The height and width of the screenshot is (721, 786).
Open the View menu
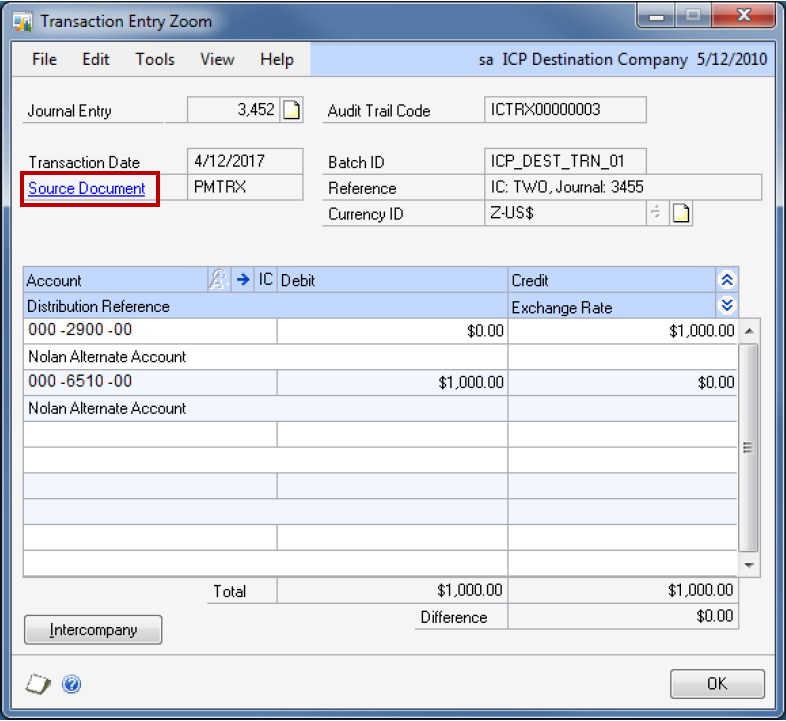pos(217,60)
